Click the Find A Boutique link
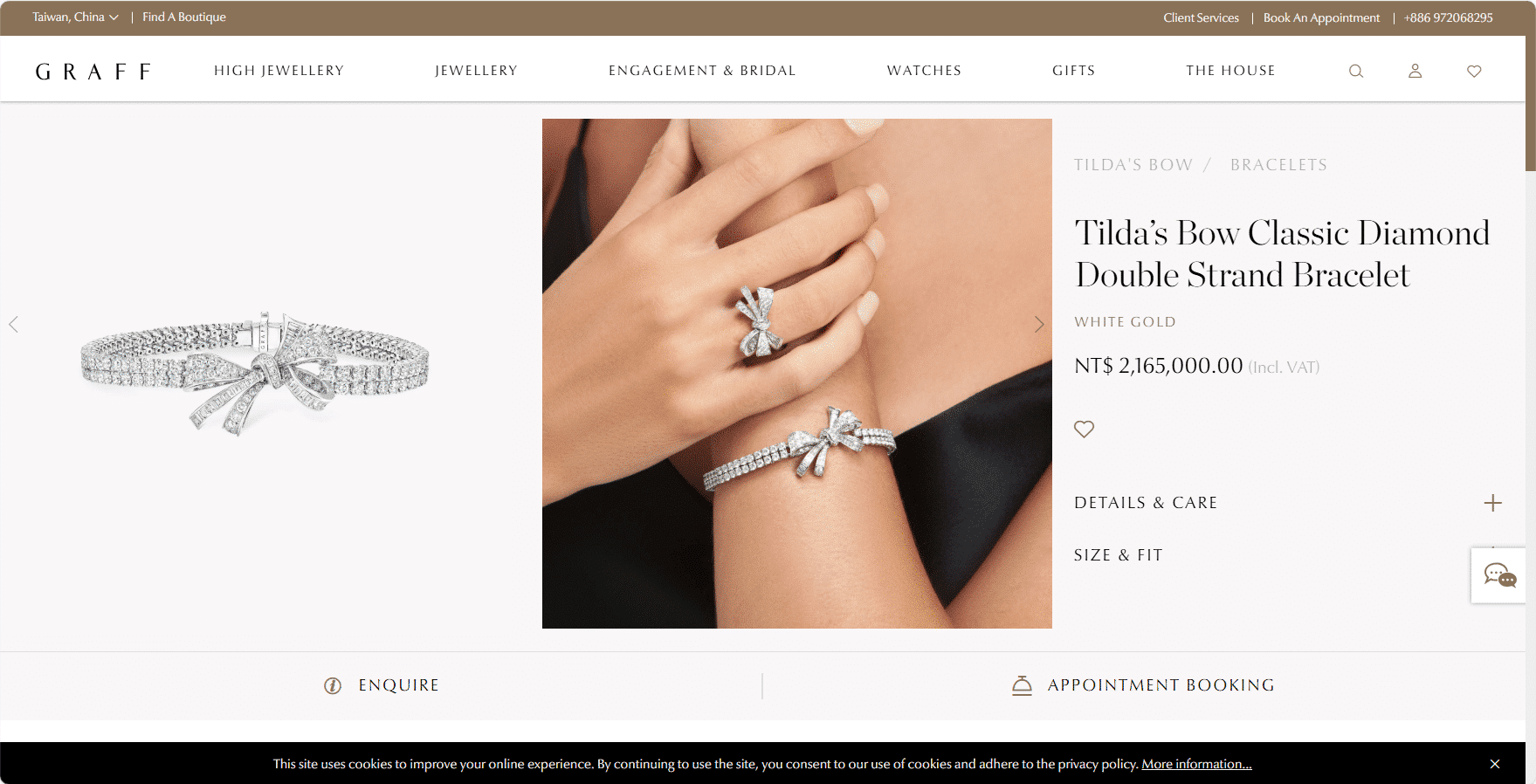Image resolution: width=1536 pixels, height=784 pixels. 184,17
